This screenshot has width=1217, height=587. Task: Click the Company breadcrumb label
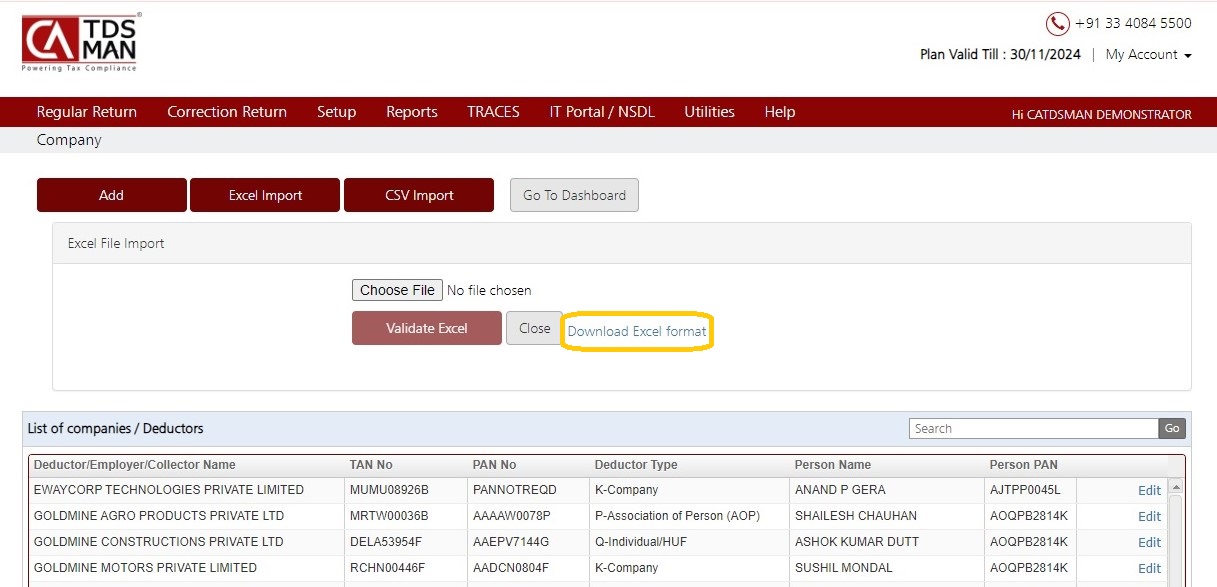pos(69,140)
